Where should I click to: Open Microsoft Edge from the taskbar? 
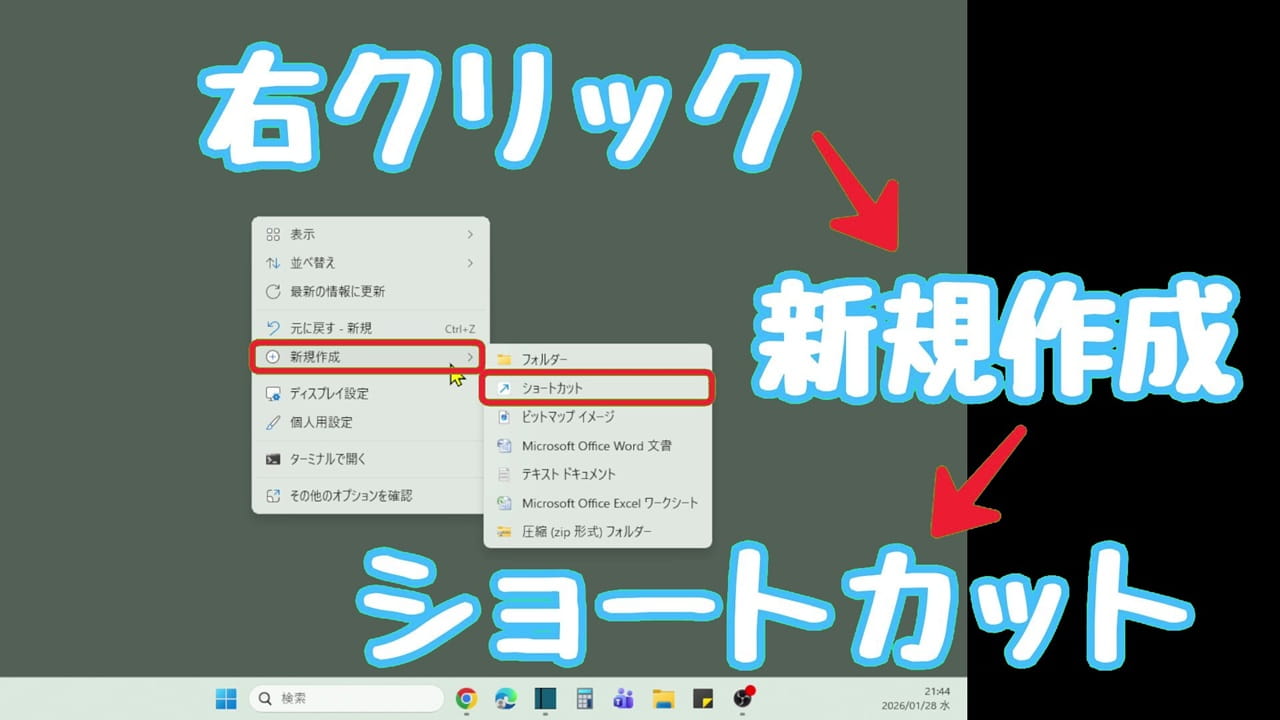pos(505,698)
